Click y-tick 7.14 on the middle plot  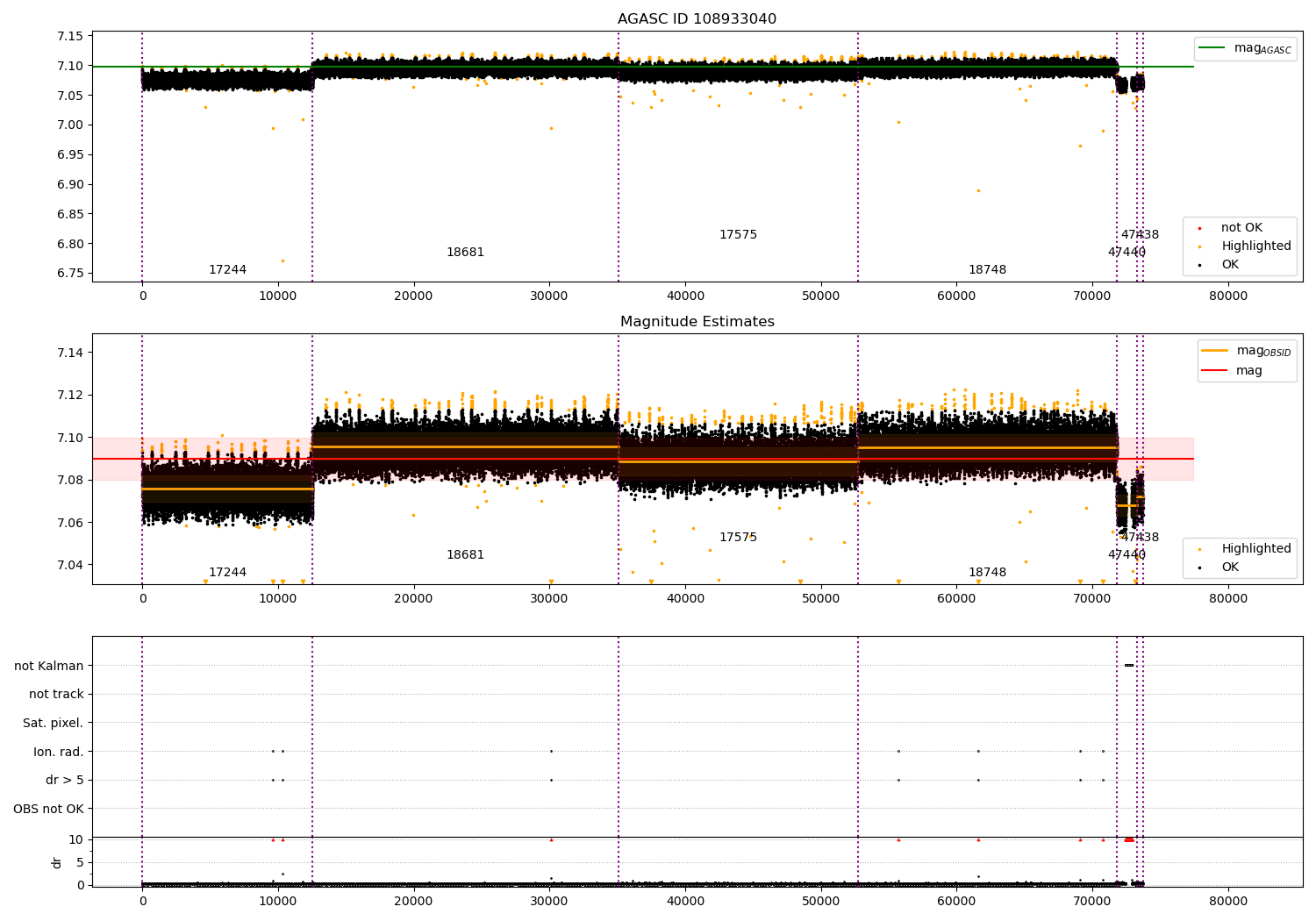pyautogui.click(x=69, y=353)
